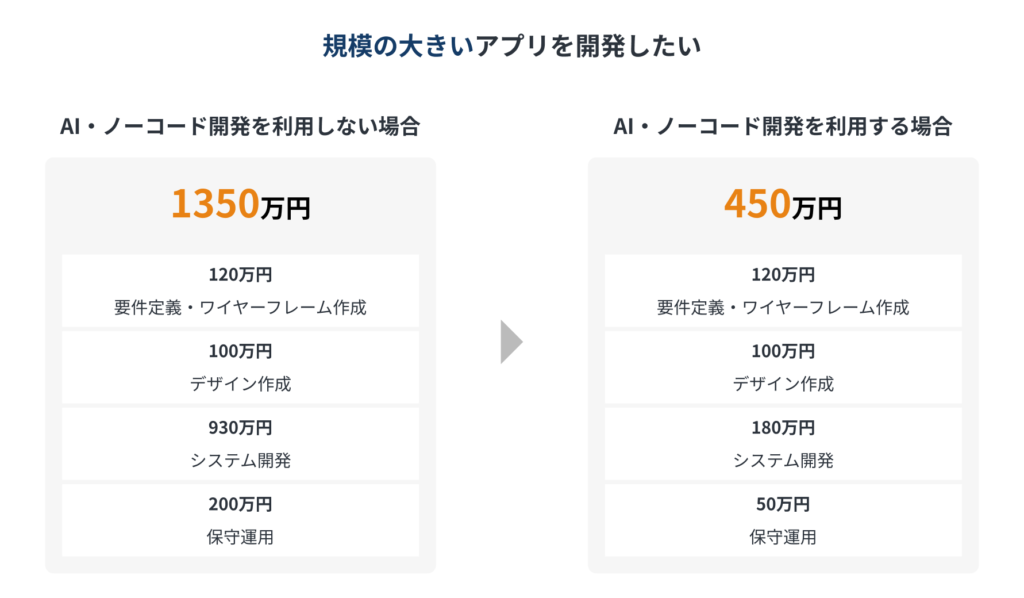
Task: Click the left panel 120万円 amount
Action: 240,274
